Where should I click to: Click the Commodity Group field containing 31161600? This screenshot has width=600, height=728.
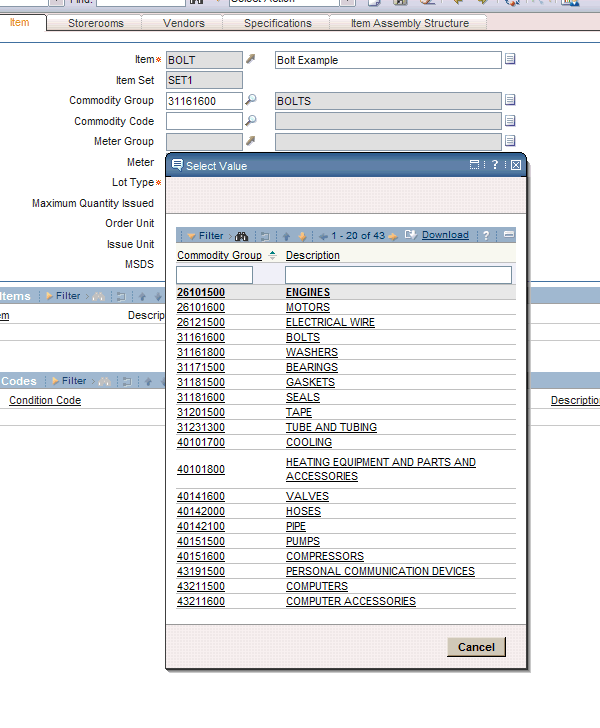pos(204,101)
